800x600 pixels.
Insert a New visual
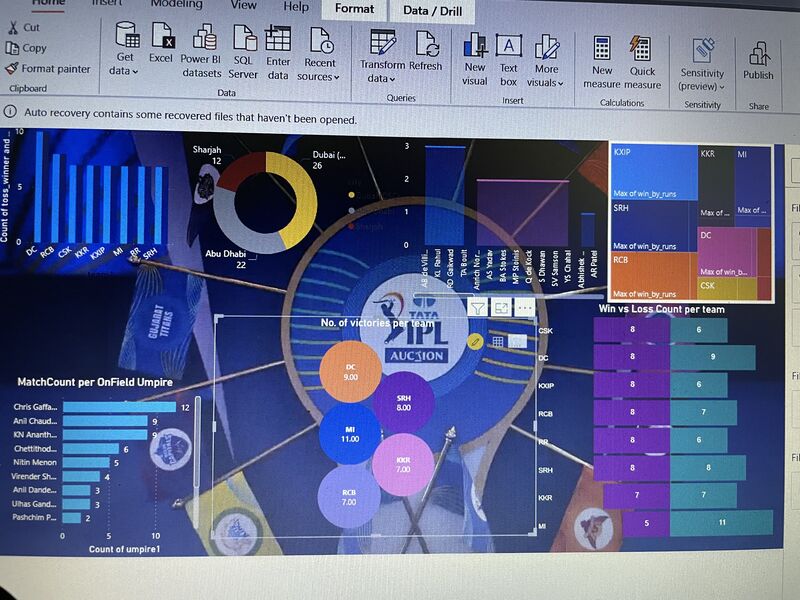[x=475, y=59]
